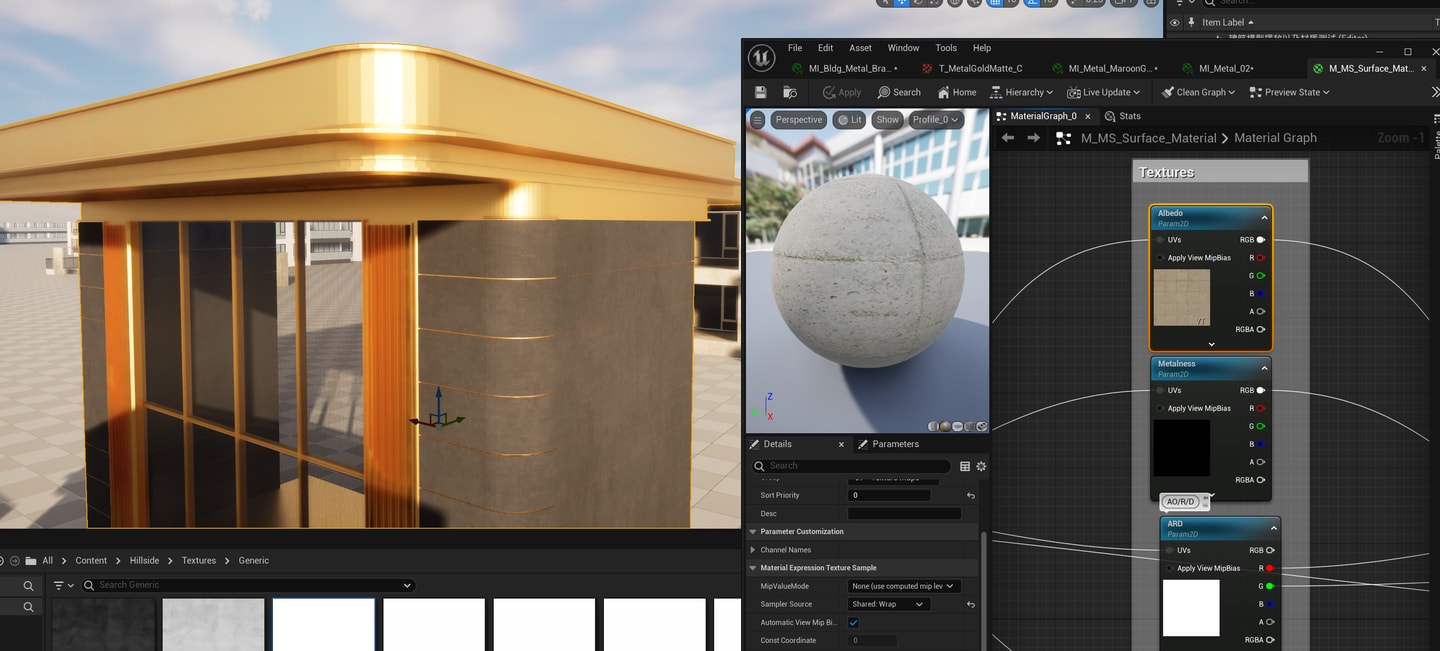Open the Home graph button in toolbar
This screenshot has height=651, width=1440.
click(957, 92)
